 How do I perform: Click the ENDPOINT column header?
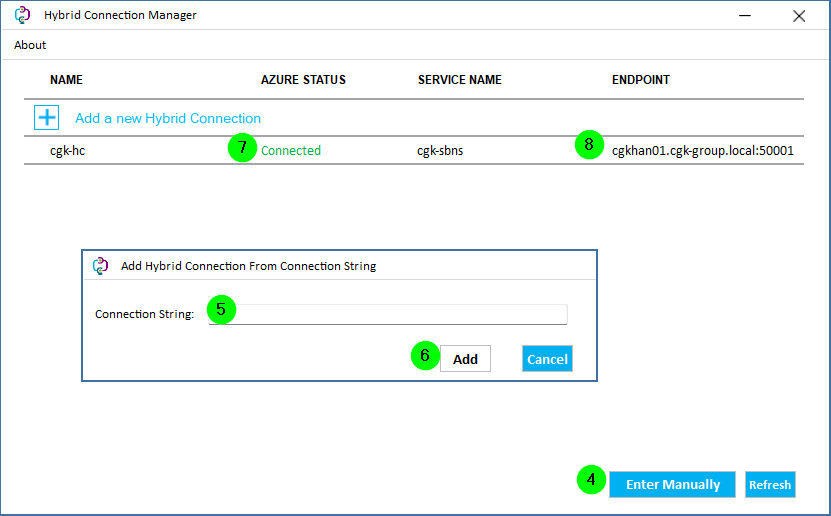point(641,80)
